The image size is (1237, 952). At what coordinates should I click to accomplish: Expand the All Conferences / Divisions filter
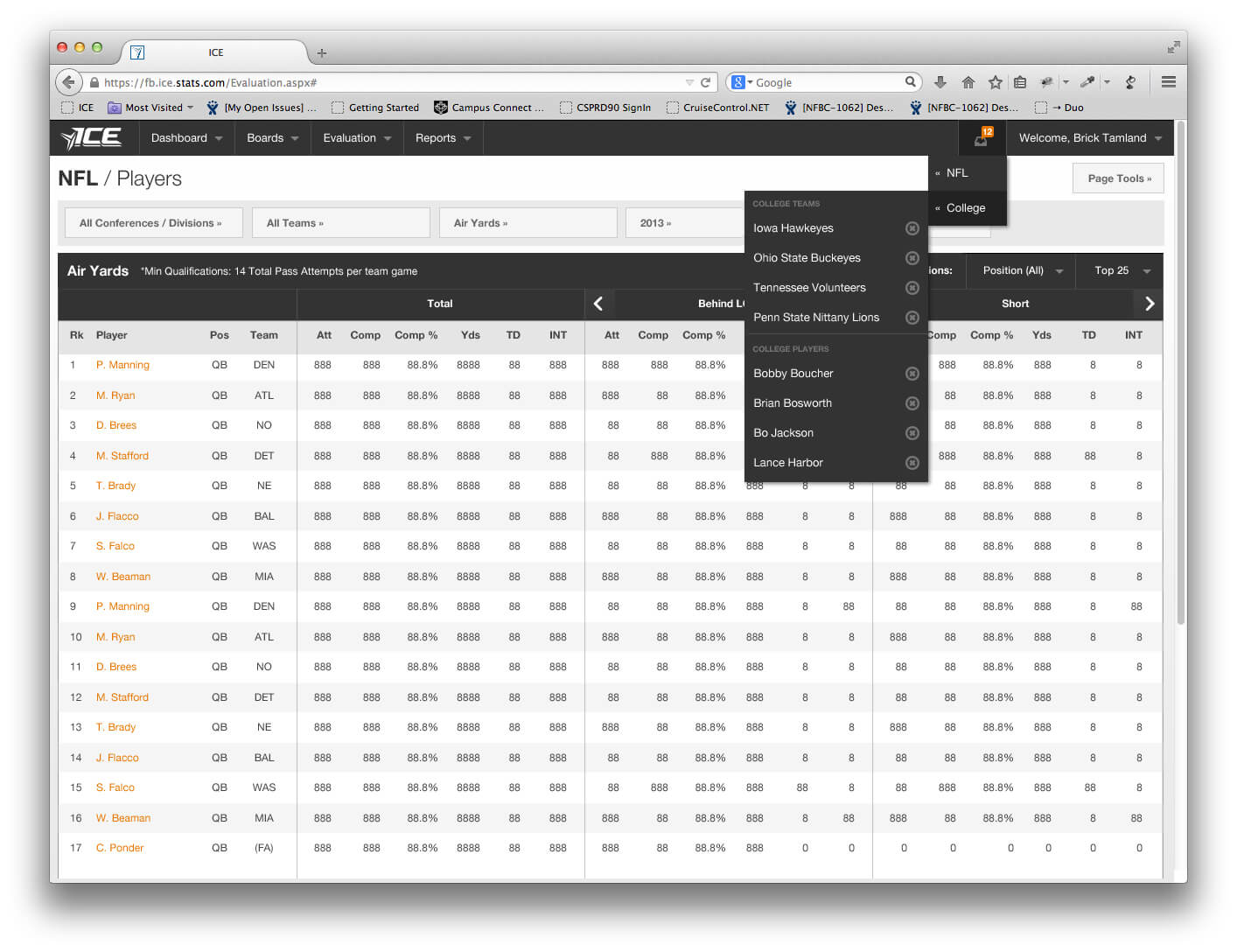point(150,223)
